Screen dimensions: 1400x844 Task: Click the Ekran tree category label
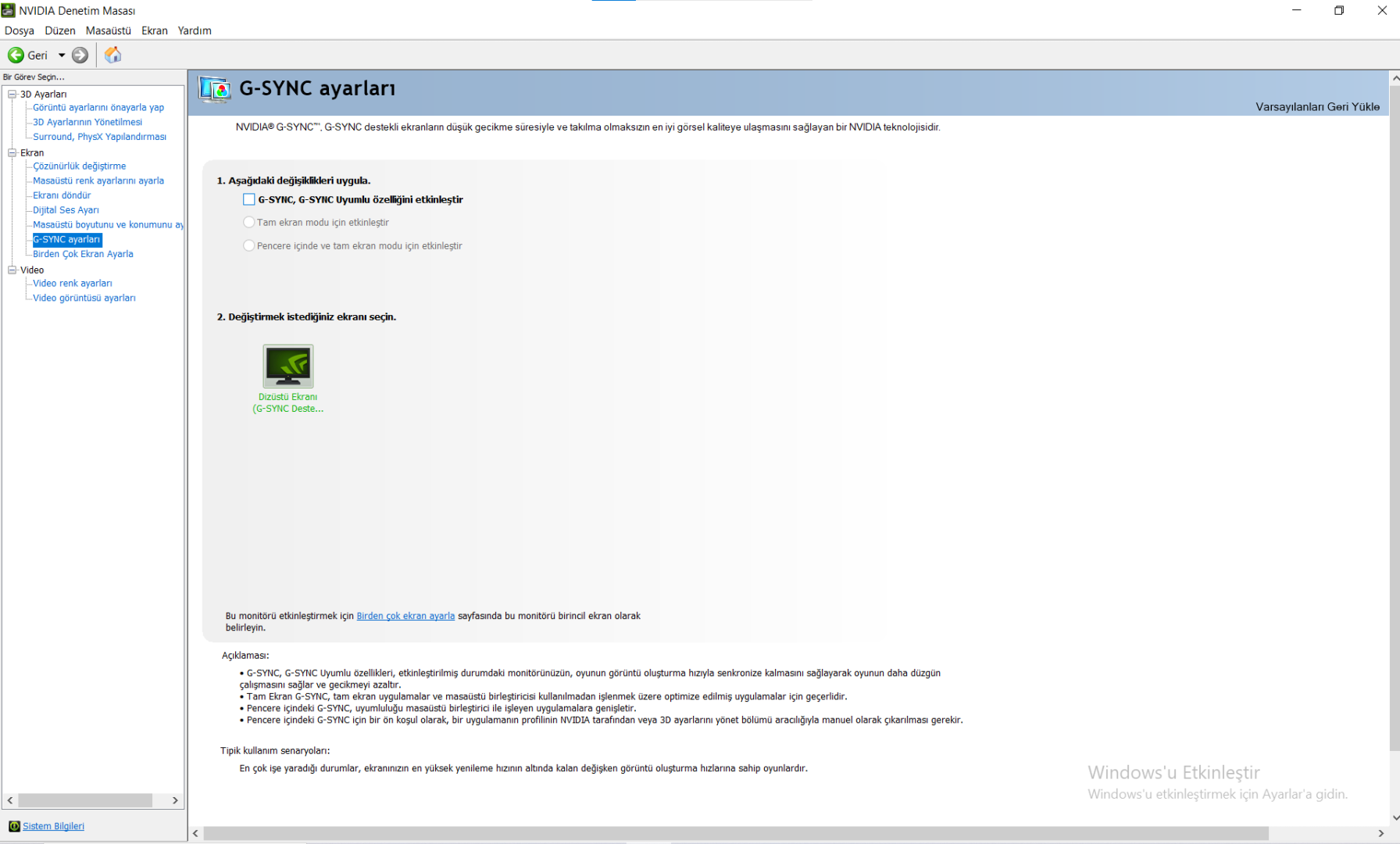32,152
